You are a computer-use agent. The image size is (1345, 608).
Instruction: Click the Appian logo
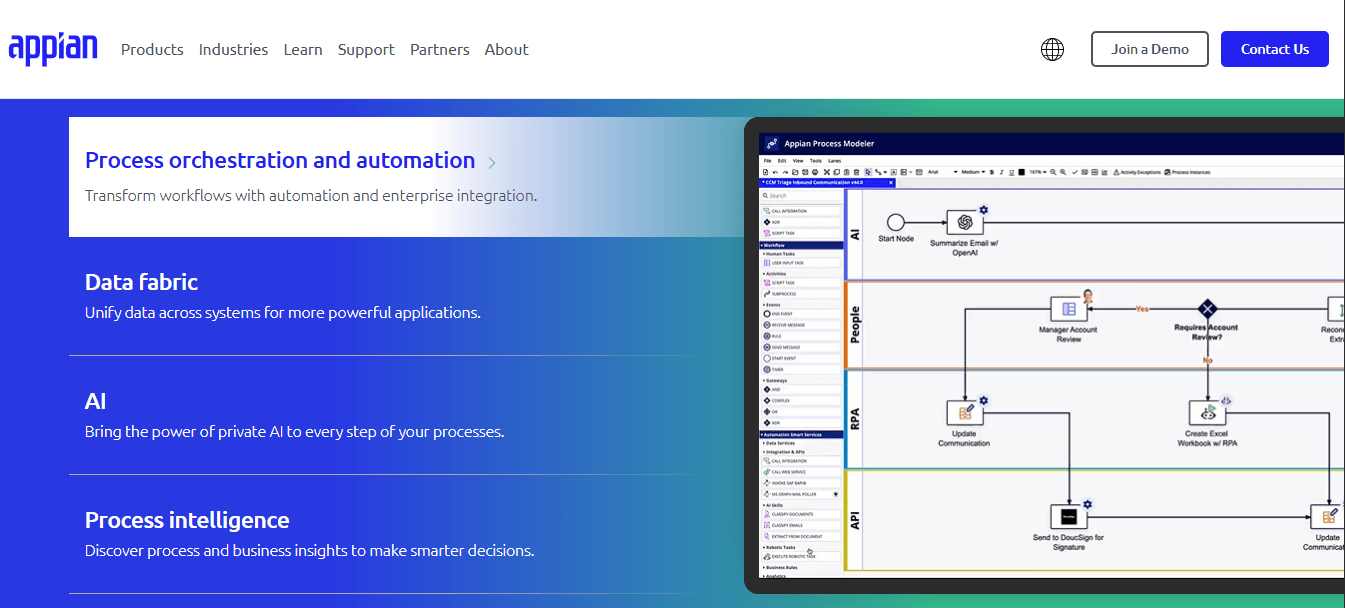53,49
